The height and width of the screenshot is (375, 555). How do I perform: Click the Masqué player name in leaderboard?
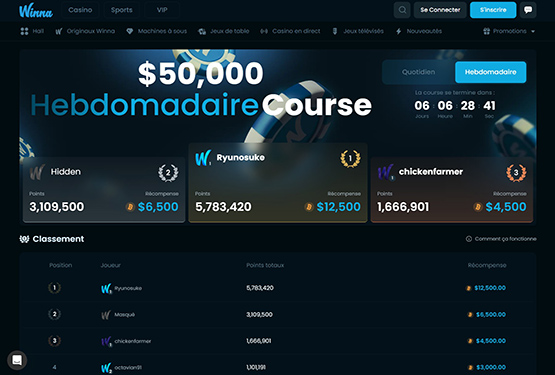pyautogui.click(x=125, y=314)
